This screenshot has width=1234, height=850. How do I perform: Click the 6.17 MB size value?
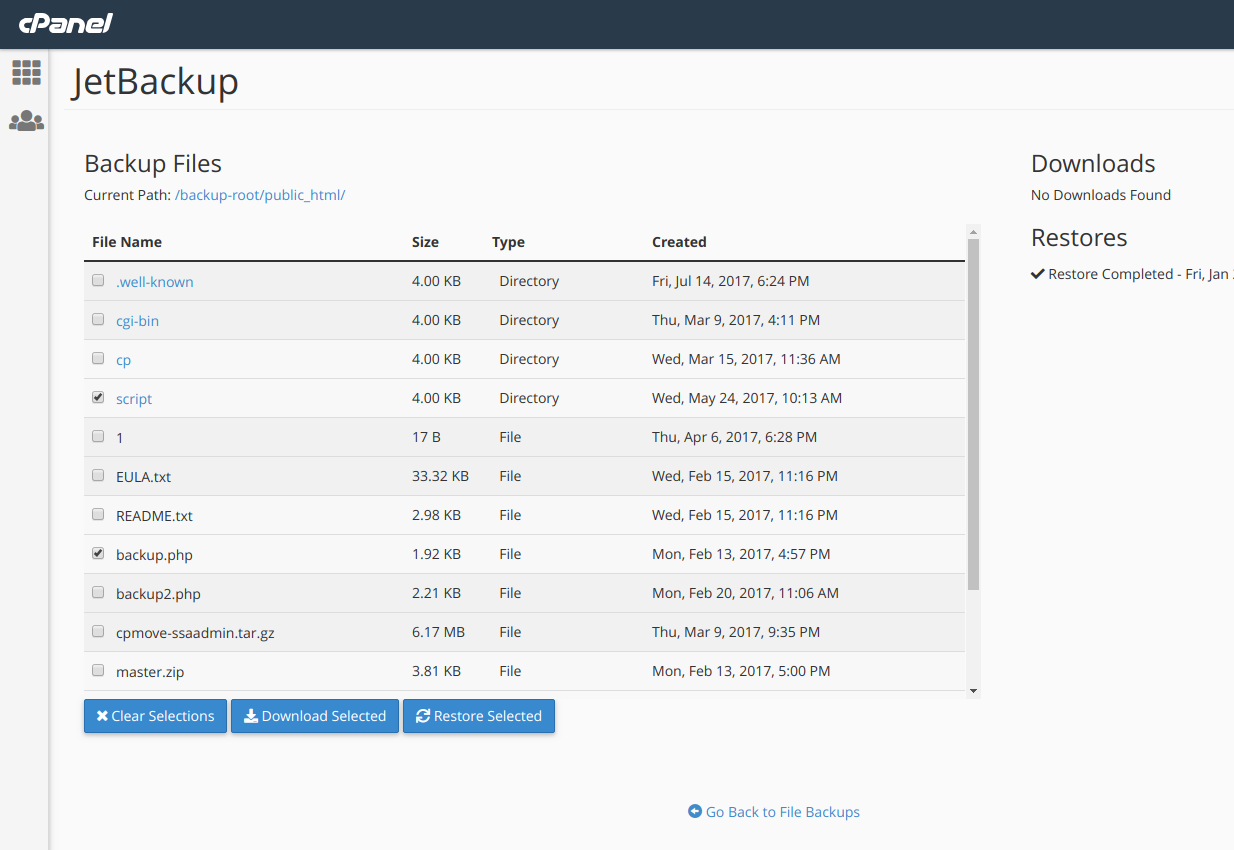[x=437, y=632]
